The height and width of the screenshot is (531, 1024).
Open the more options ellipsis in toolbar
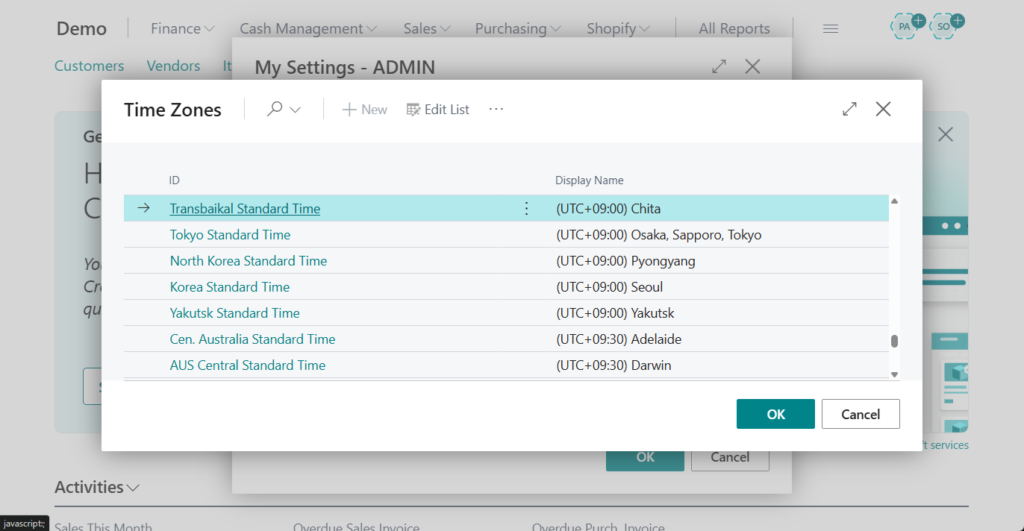496,109
